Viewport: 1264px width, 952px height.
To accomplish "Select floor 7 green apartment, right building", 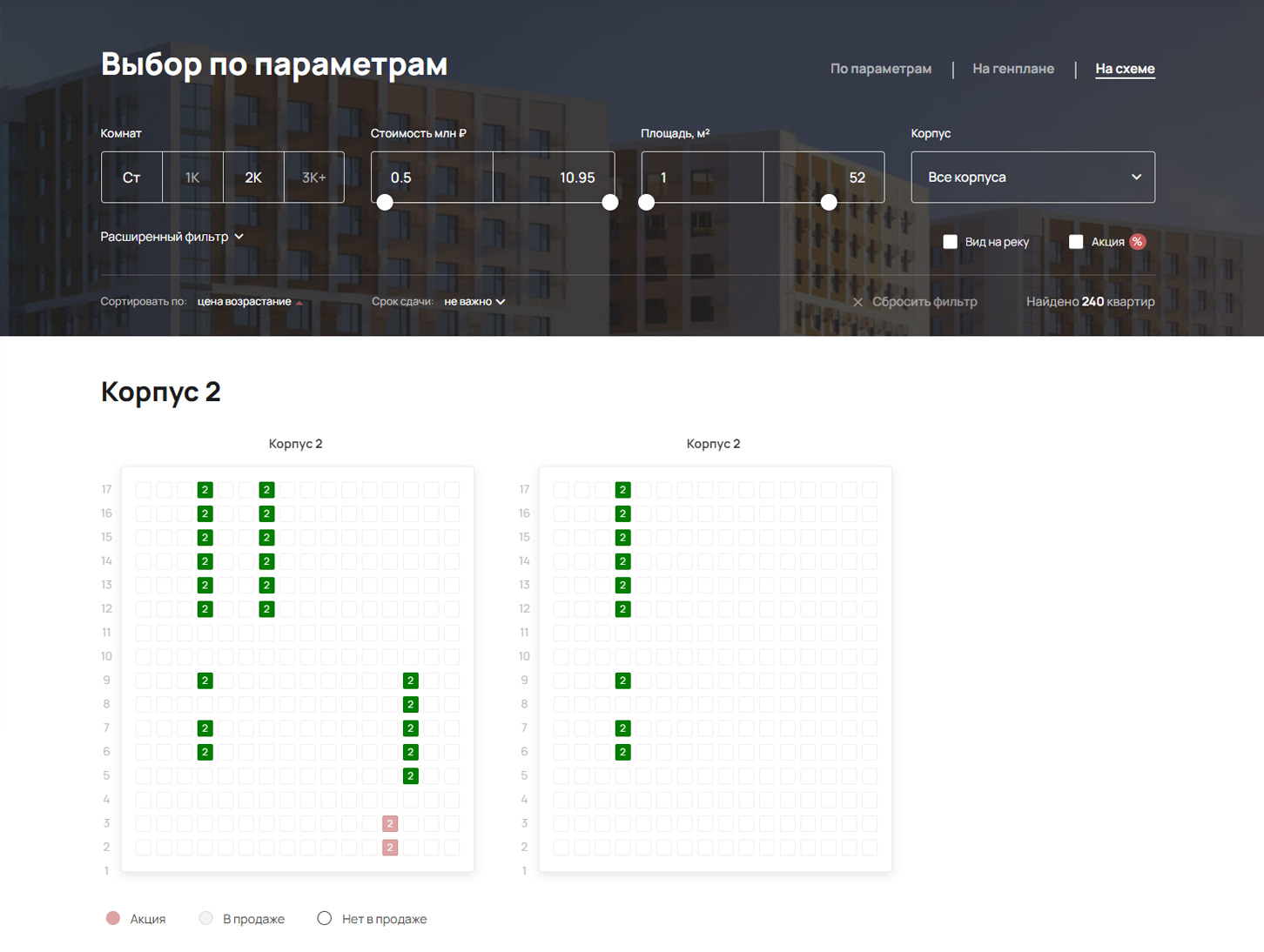I will pyautogui.click(x=622, y=728).
